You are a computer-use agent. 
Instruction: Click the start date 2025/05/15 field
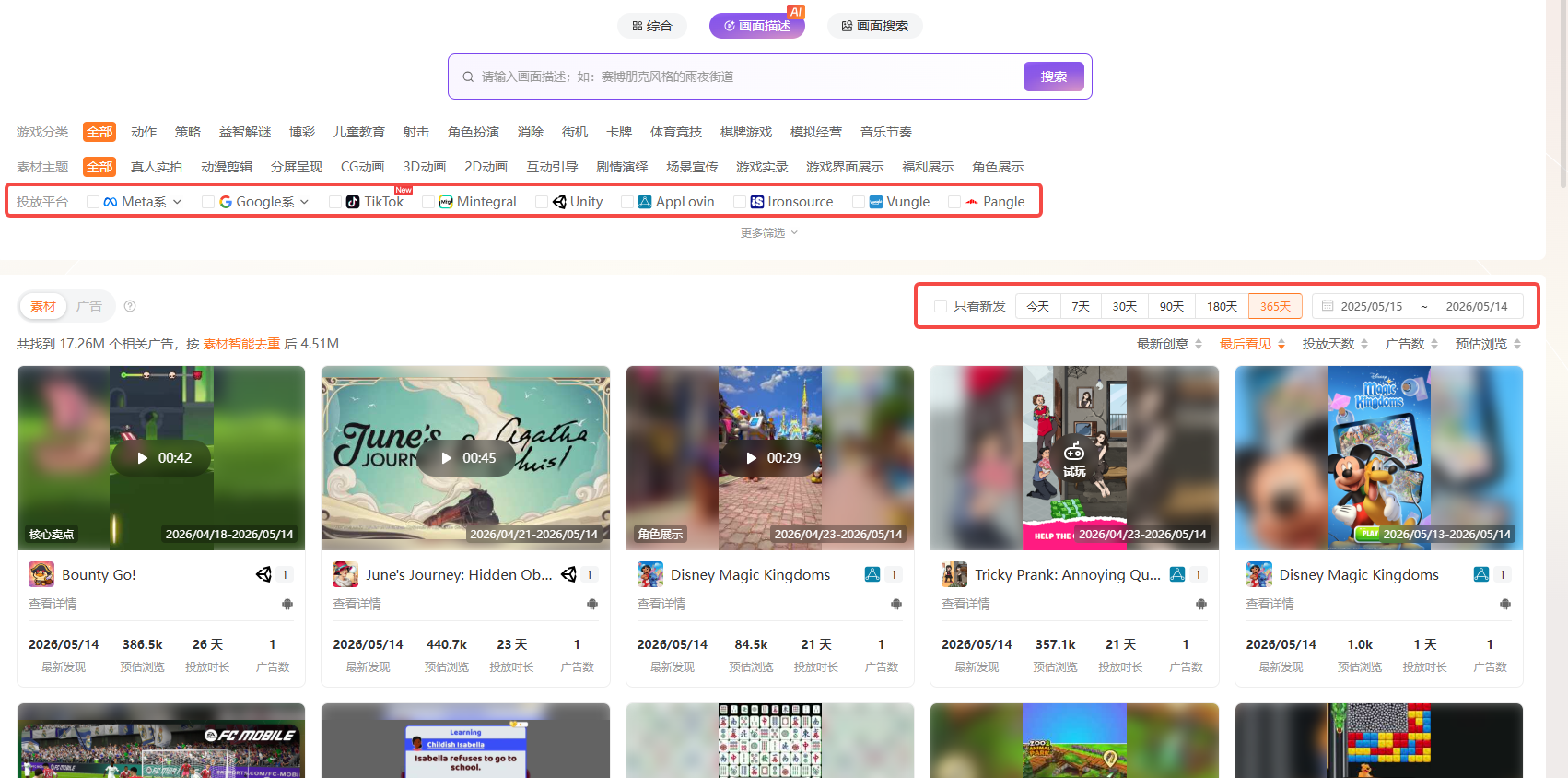[1372, 306]
